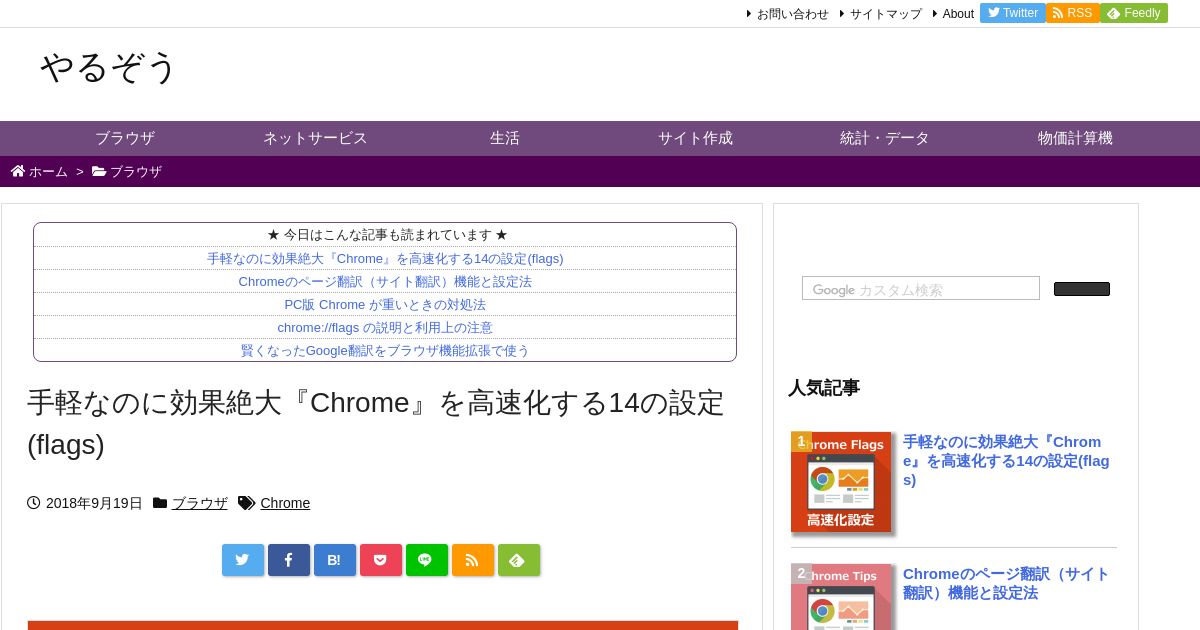The image size is (1200, 630).
Task: Open 'Chromeを高速化する14の設定' link in today's list
Action: point(385,258)
